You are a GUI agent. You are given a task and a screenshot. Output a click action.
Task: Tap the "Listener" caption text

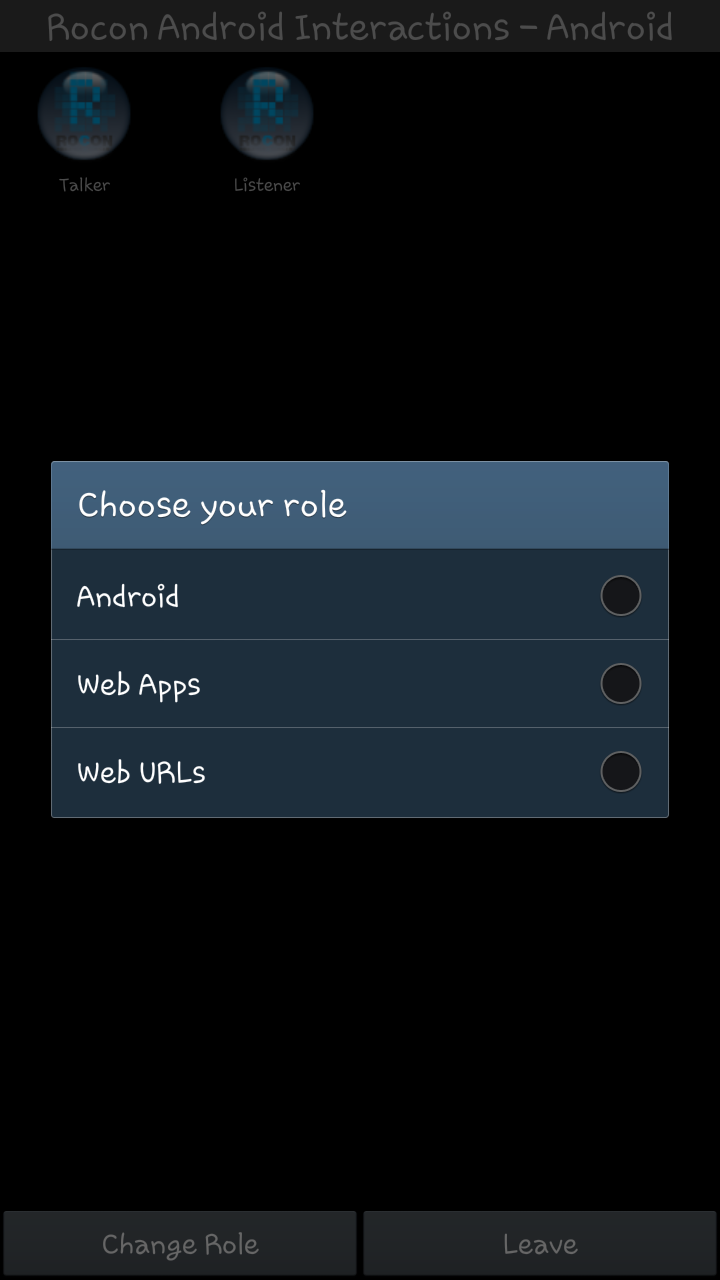coord(267,185)
